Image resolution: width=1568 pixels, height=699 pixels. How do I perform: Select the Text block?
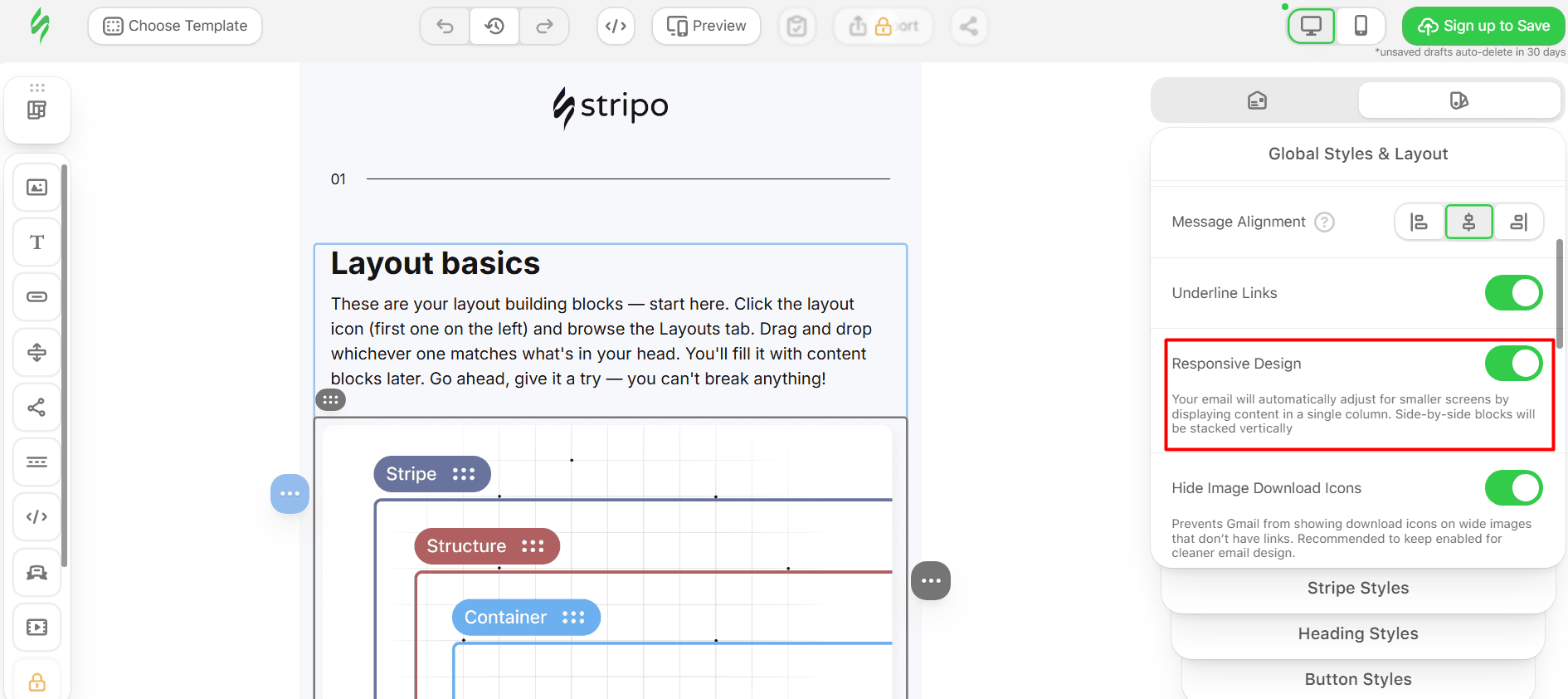(x=37, y=242)
